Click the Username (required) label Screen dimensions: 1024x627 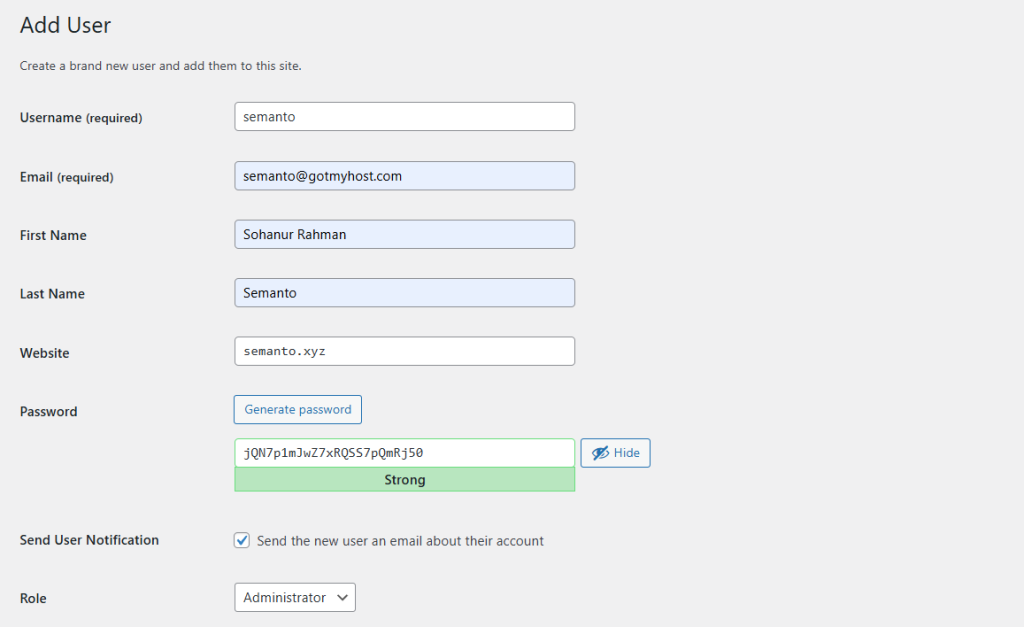coord(81,118)
